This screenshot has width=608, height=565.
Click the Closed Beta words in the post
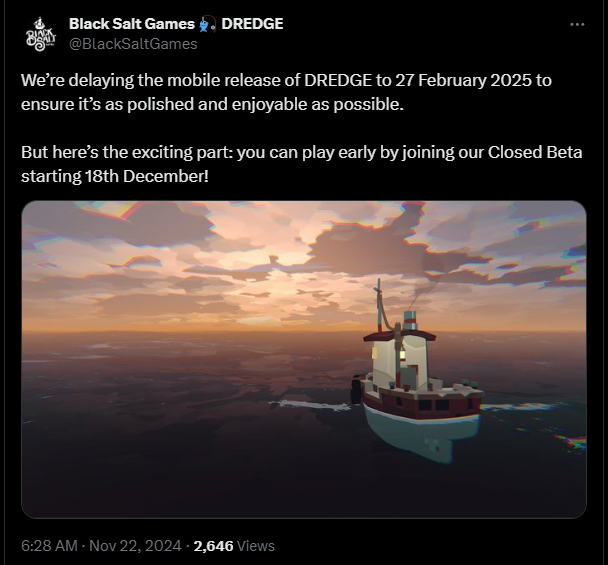tap(535, 152)
